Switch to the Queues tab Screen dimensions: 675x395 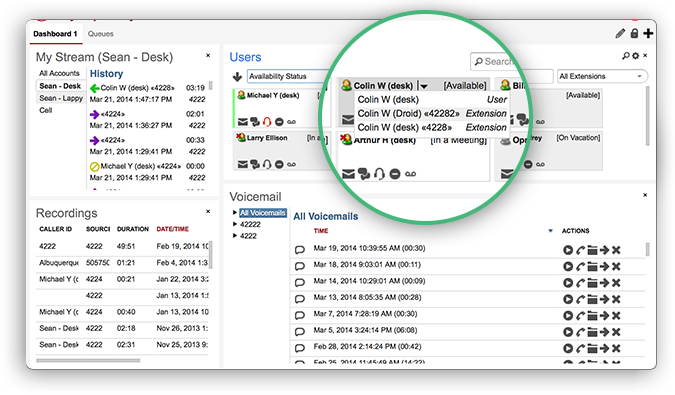click(101, 34)
